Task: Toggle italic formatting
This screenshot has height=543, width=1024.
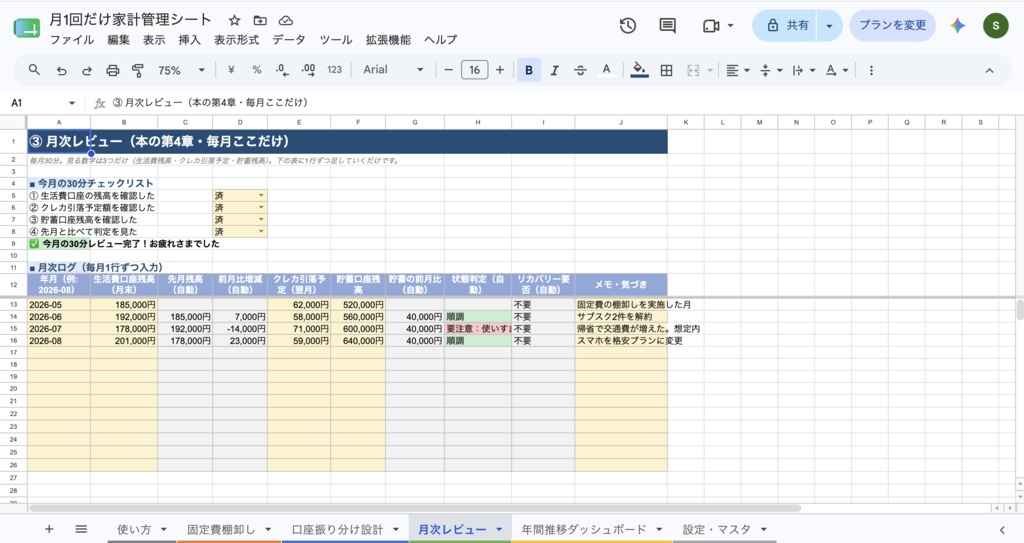Action: tap(554, 70)
